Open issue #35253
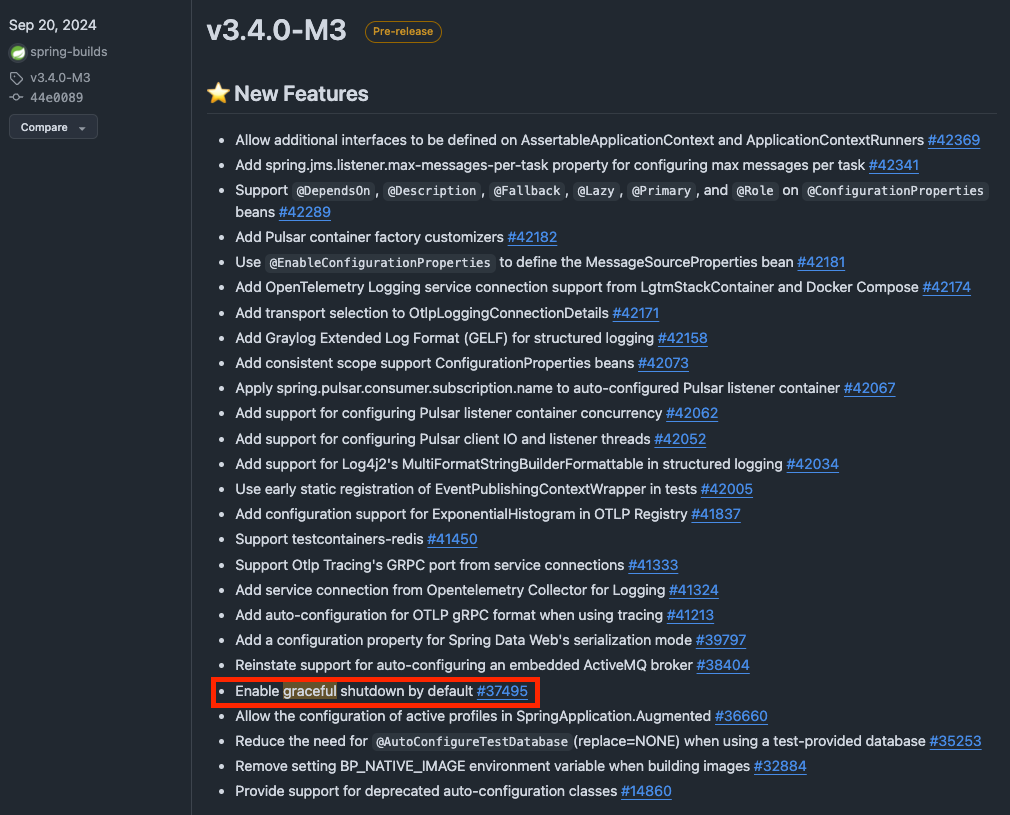1010x815 pixels. coord(955,742)
